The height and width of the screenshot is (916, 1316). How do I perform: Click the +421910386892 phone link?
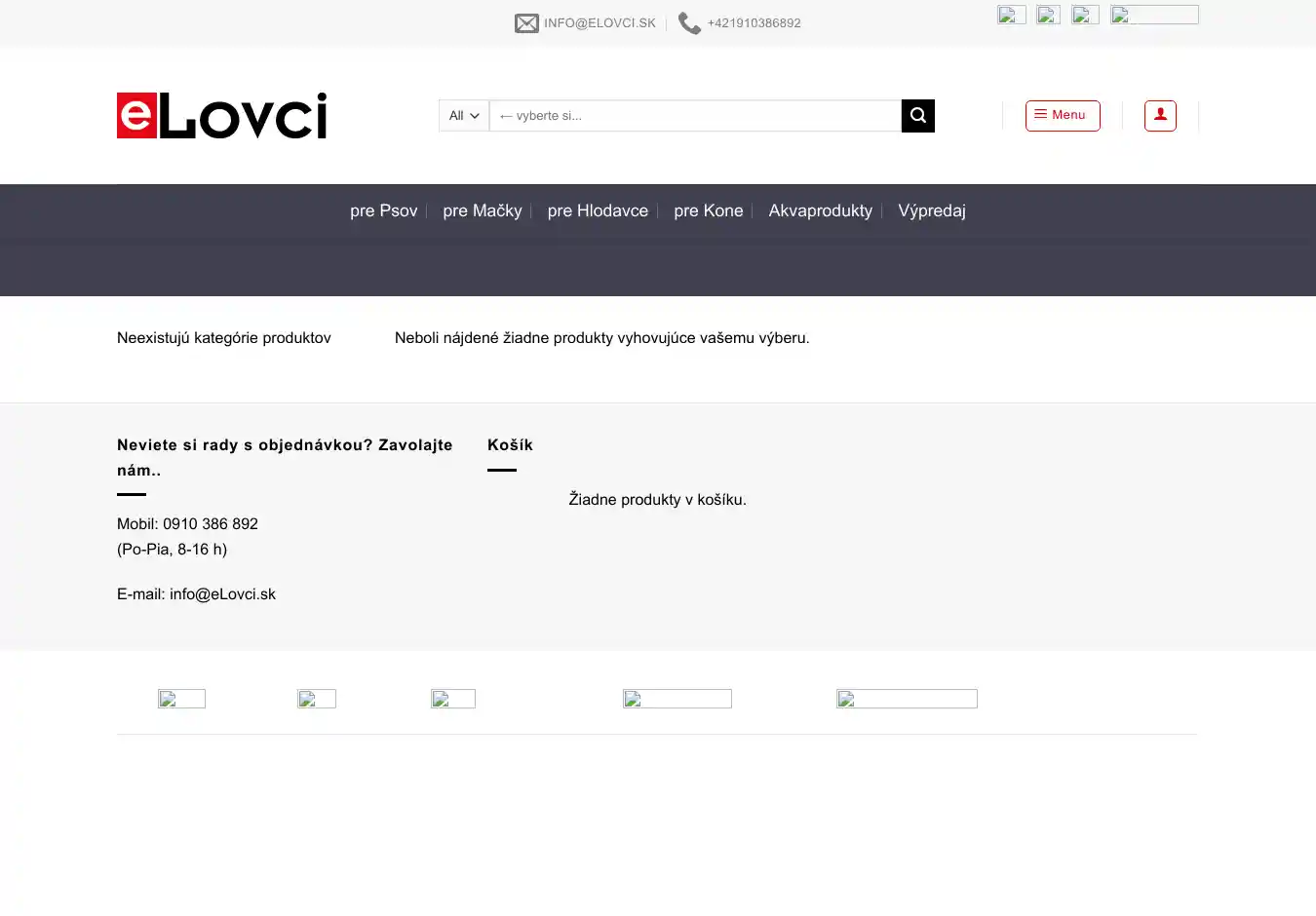click(x=754, y=23)
